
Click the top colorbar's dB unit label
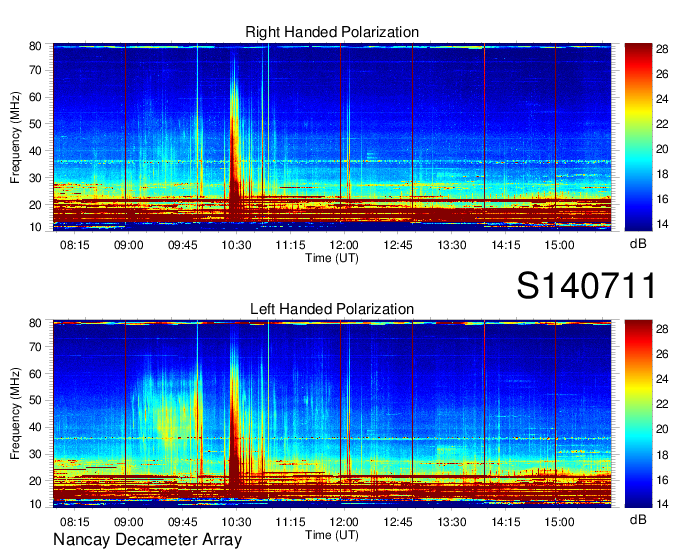(x=638, y=244)
